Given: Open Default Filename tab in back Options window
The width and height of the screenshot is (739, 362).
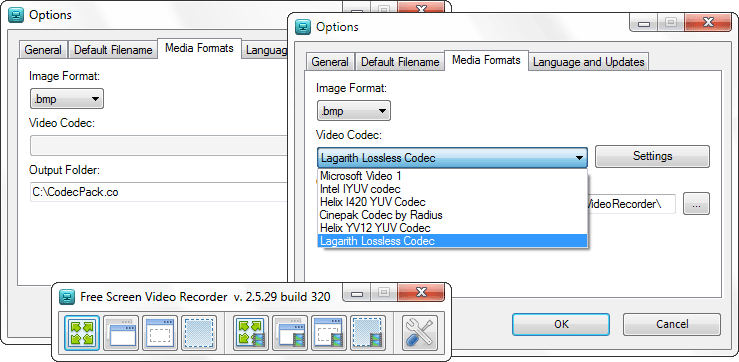Looking at the screenshot, I should [113, 49].
